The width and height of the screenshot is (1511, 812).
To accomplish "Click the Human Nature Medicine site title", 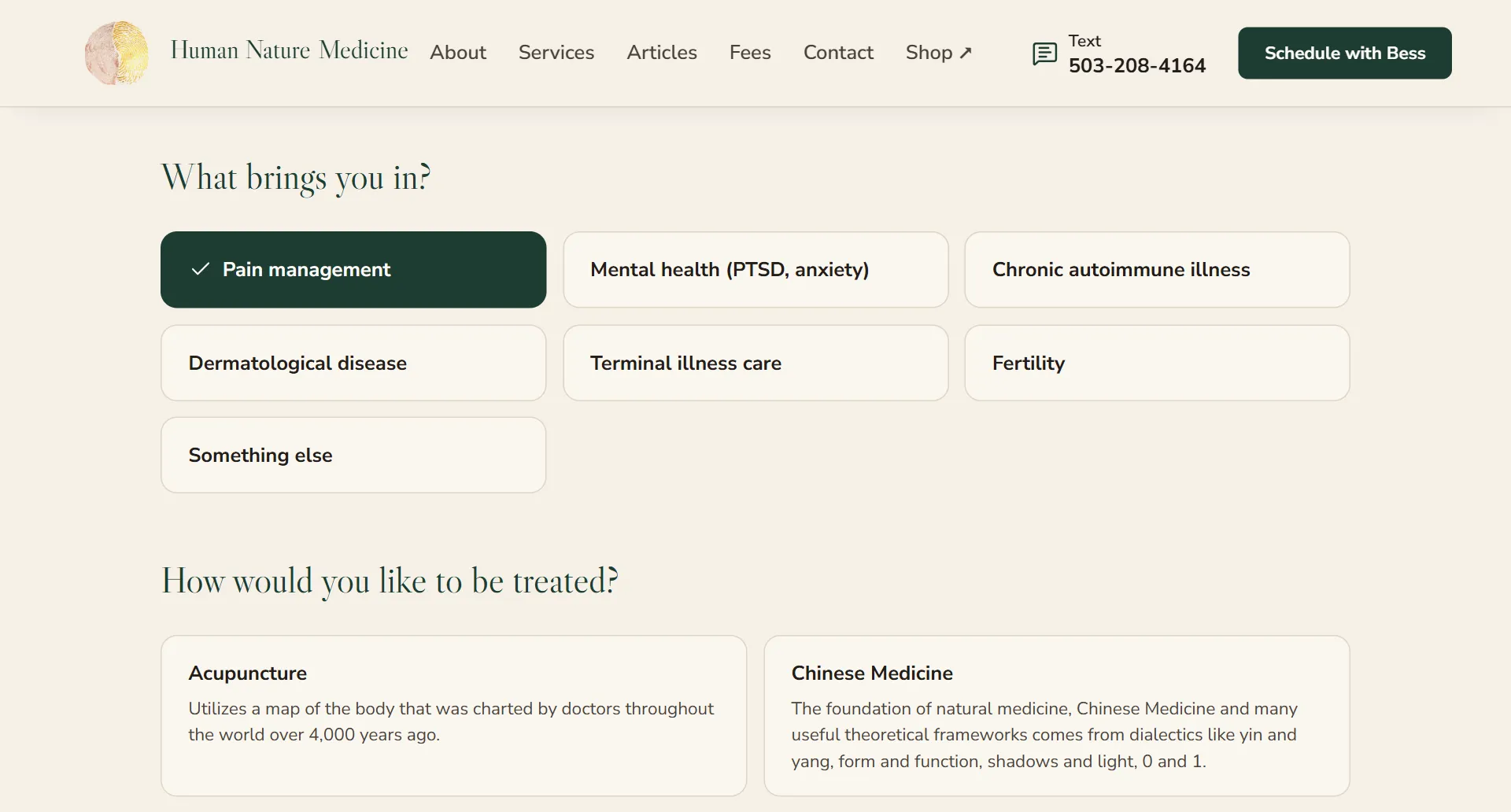I will tap(289, 50).
